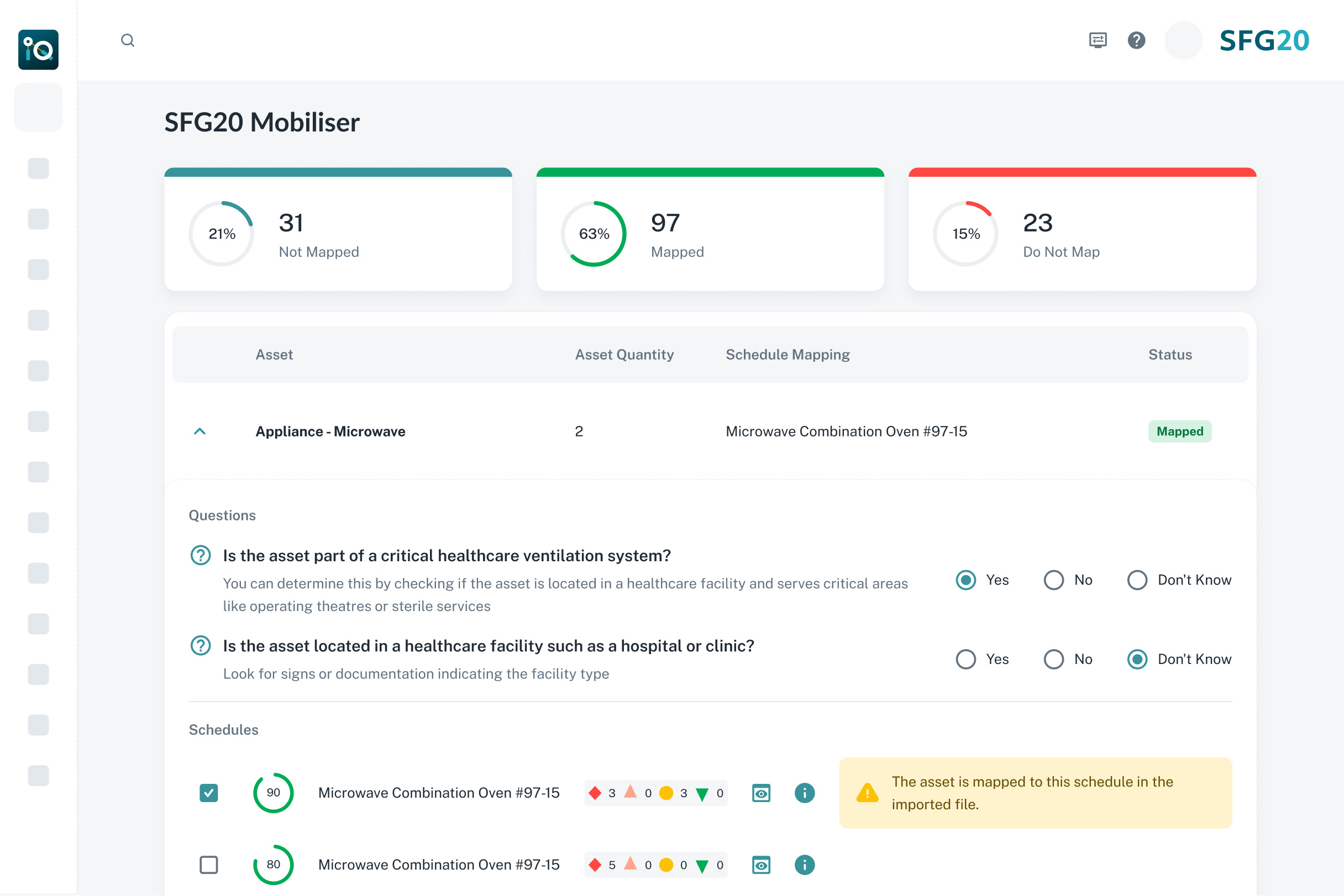
Task: Preview the first Microwave Combination Oven schedule
Action: [x=761, y=793]
